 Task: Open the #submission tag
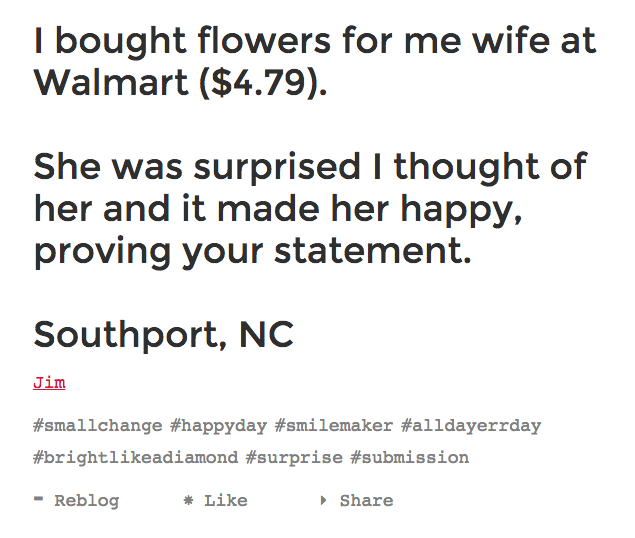(x=410, y=458)
